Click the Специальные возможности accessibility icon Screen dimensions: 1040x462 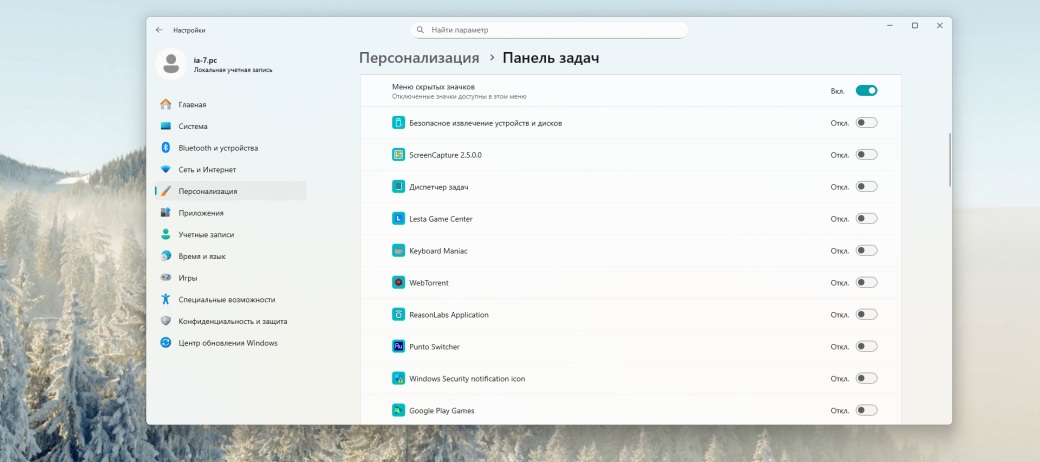coord(166,299)
